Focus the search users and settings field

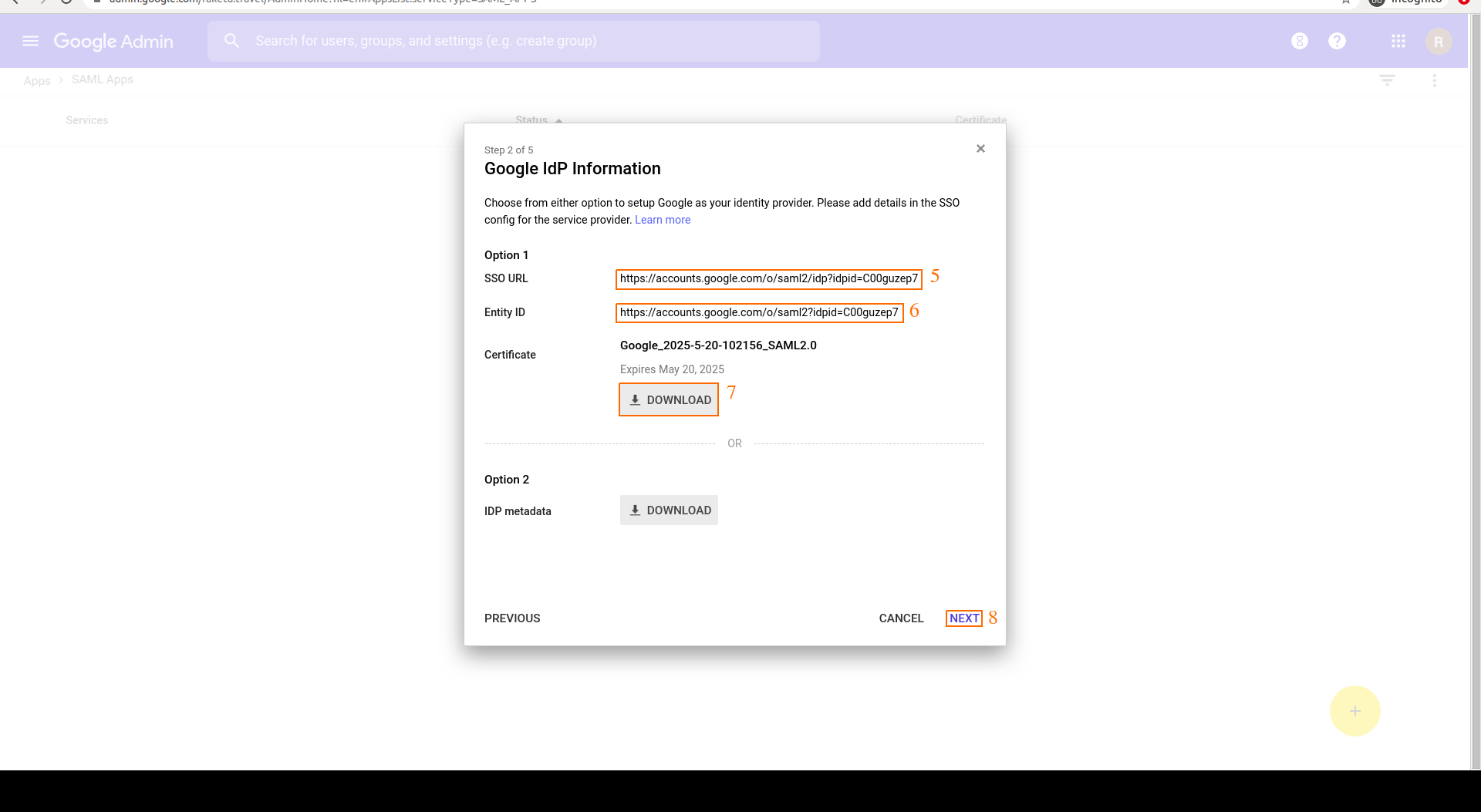pyautogui.click(x=514, y=41)
